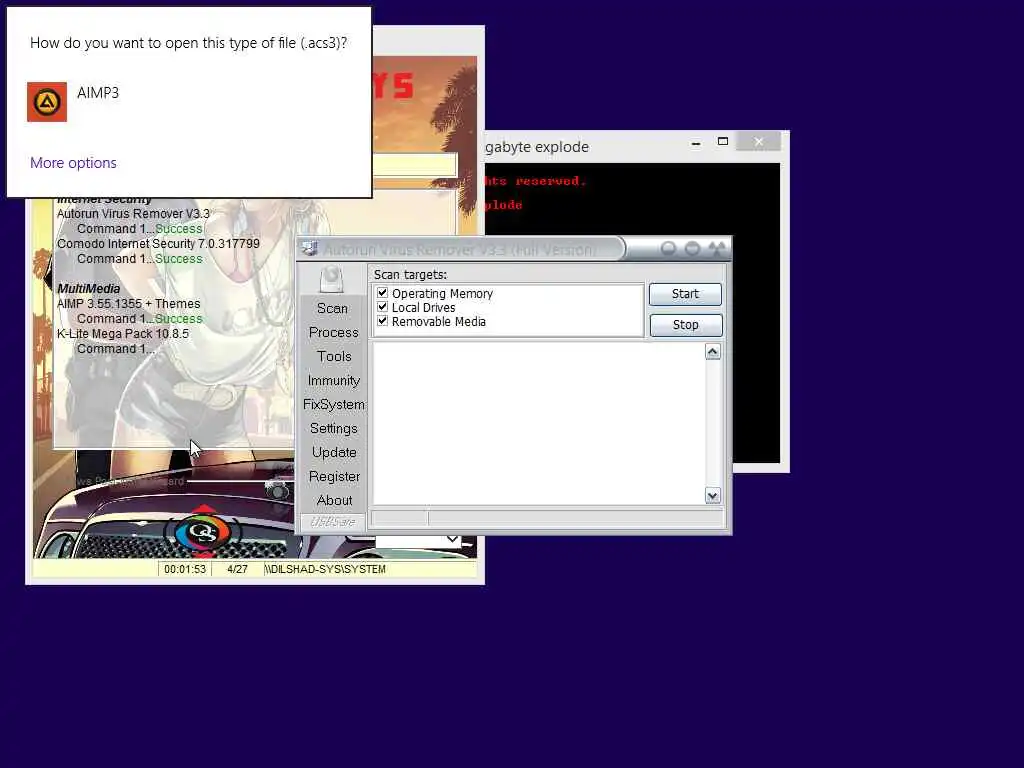Click the Autorun Virus Remover title bar icon
Viewport: 1024px width, 768px height.
(310, 249)
